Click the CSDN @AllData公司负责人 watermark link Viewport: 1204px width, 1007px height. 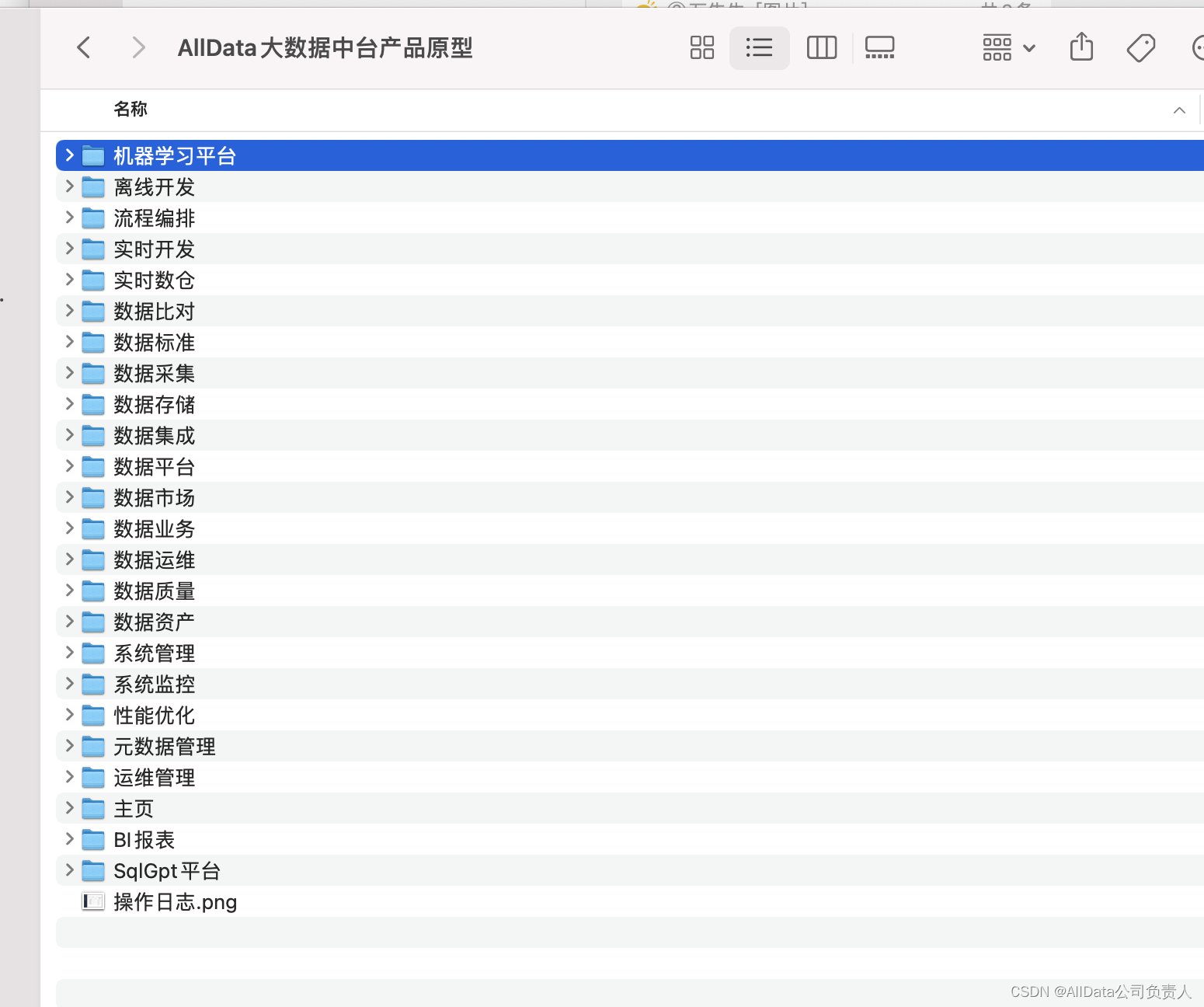point(1101,992)
